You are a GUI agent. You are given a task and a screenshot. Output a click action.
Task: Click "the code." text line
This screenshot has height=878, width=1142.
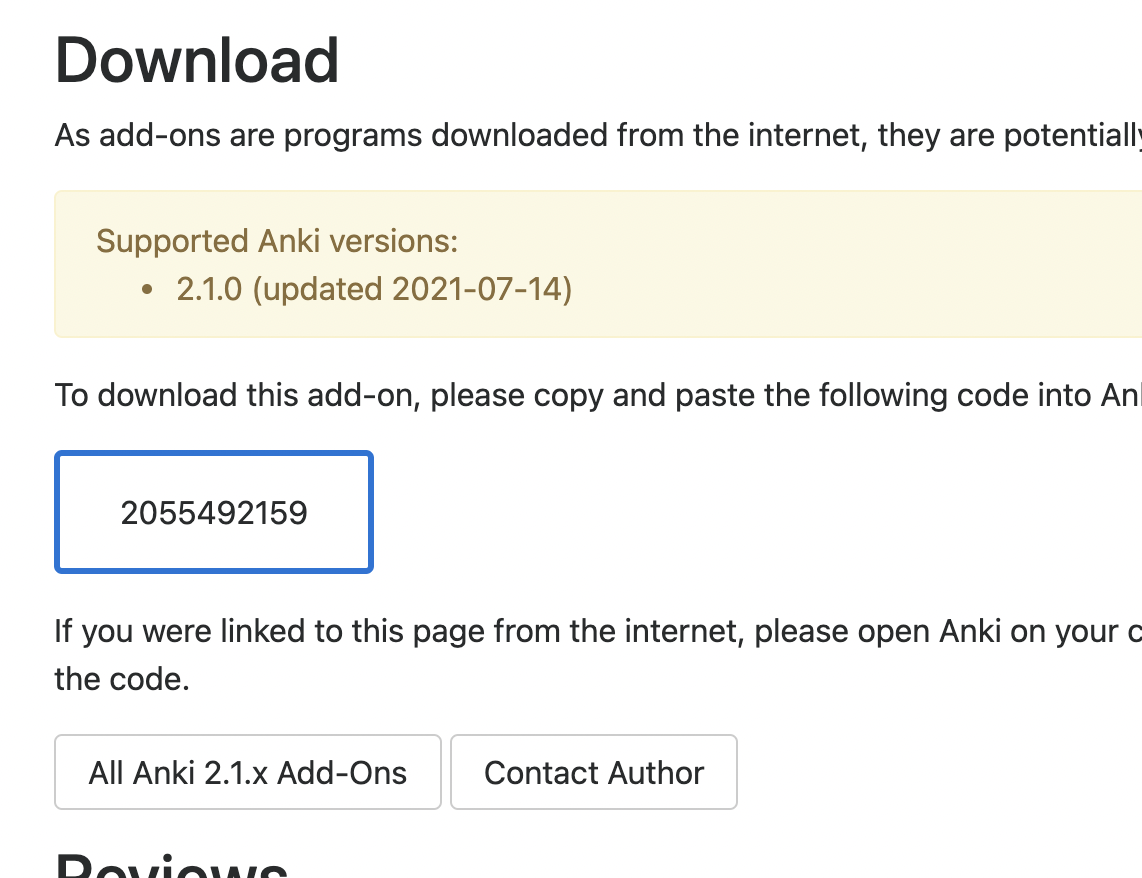[121, 679]
